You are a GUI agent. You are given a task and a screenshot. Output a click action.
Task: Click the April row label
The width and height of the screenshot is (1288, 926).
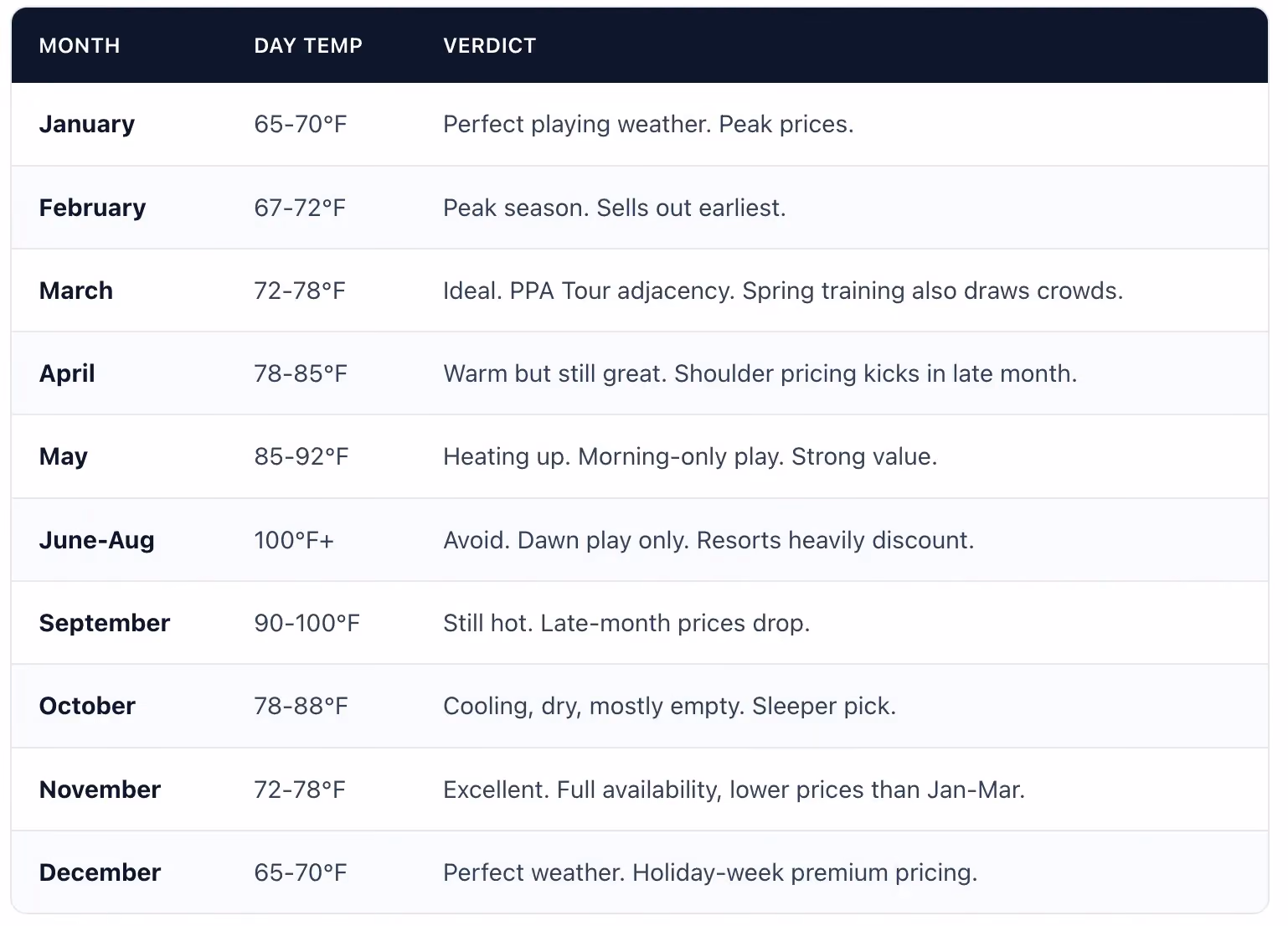67,373
